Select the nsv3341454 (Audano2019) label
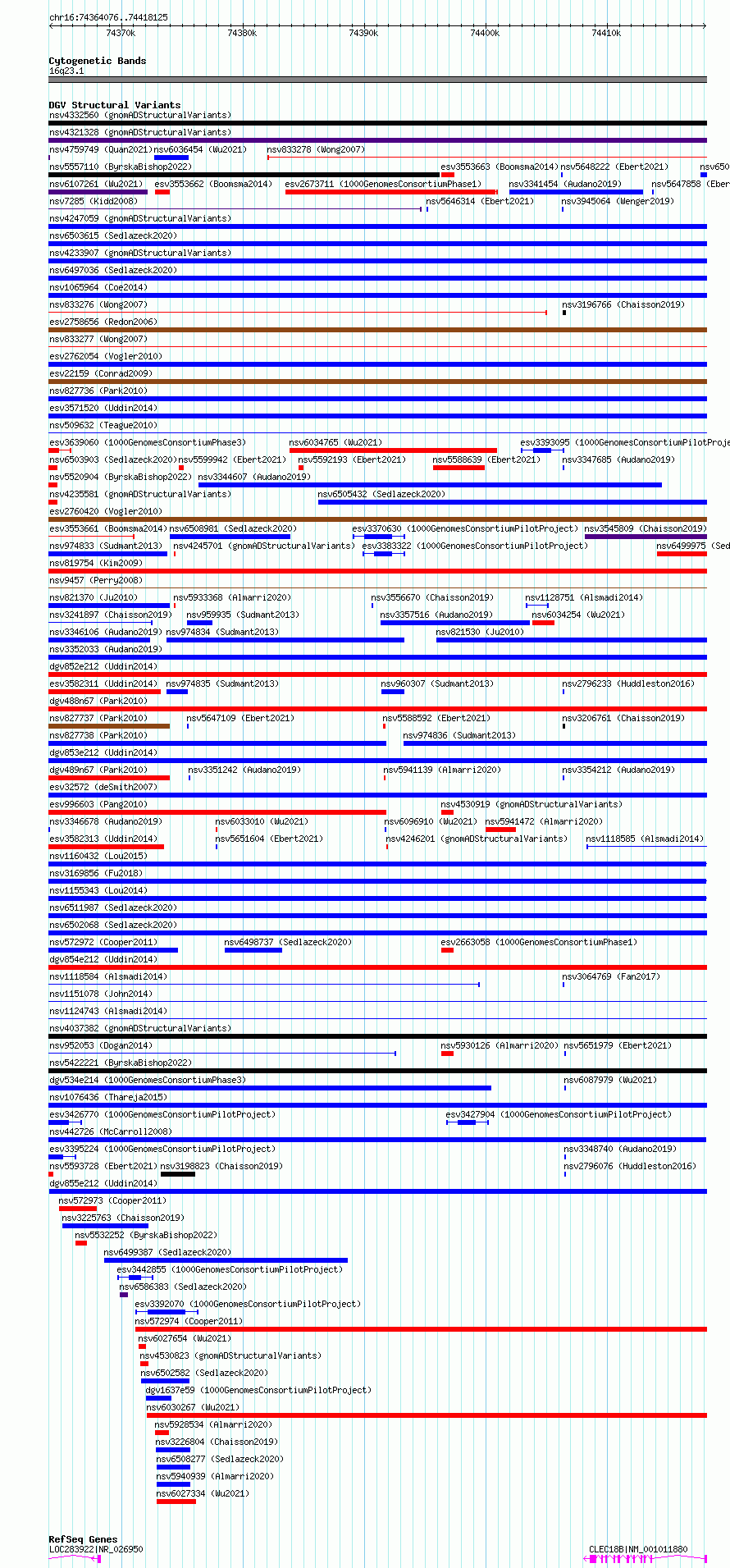Image resolution: width=730 pixels, height=1568 pixels. tap(565, 184)
